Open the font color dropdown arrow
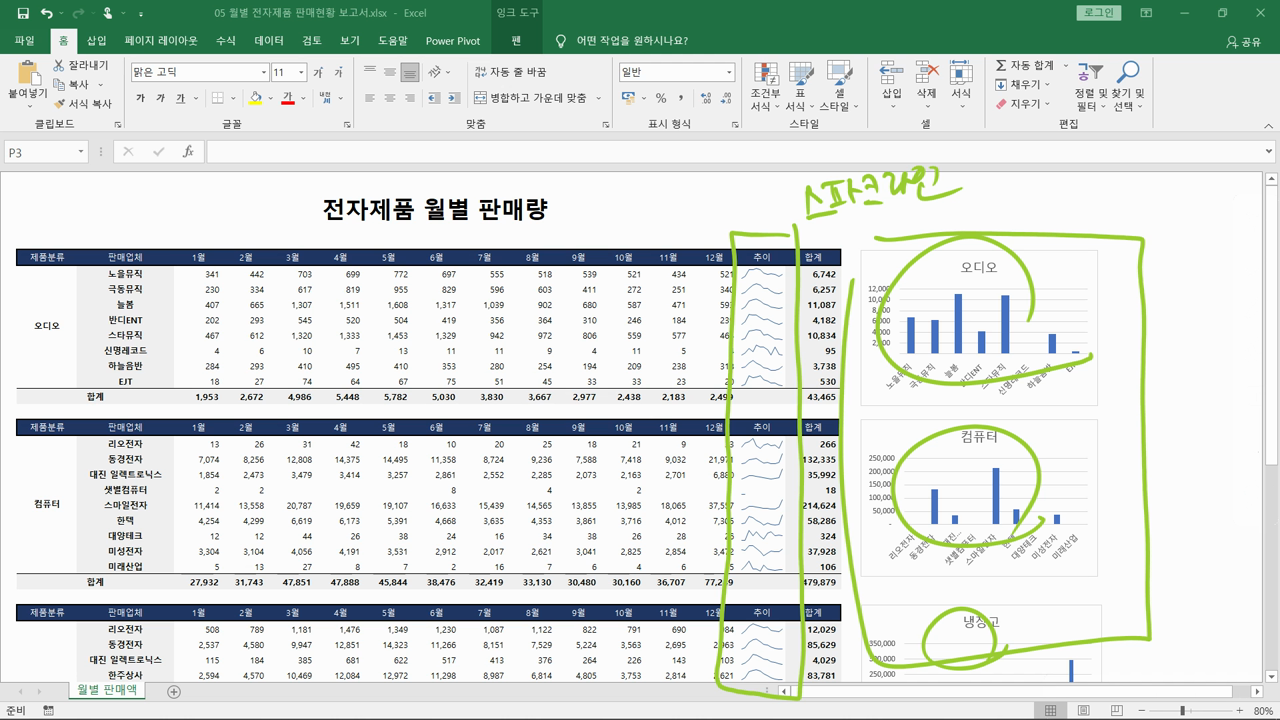Image resolution: width=1280 pixels, height=720 pixels. pos(303,98)
